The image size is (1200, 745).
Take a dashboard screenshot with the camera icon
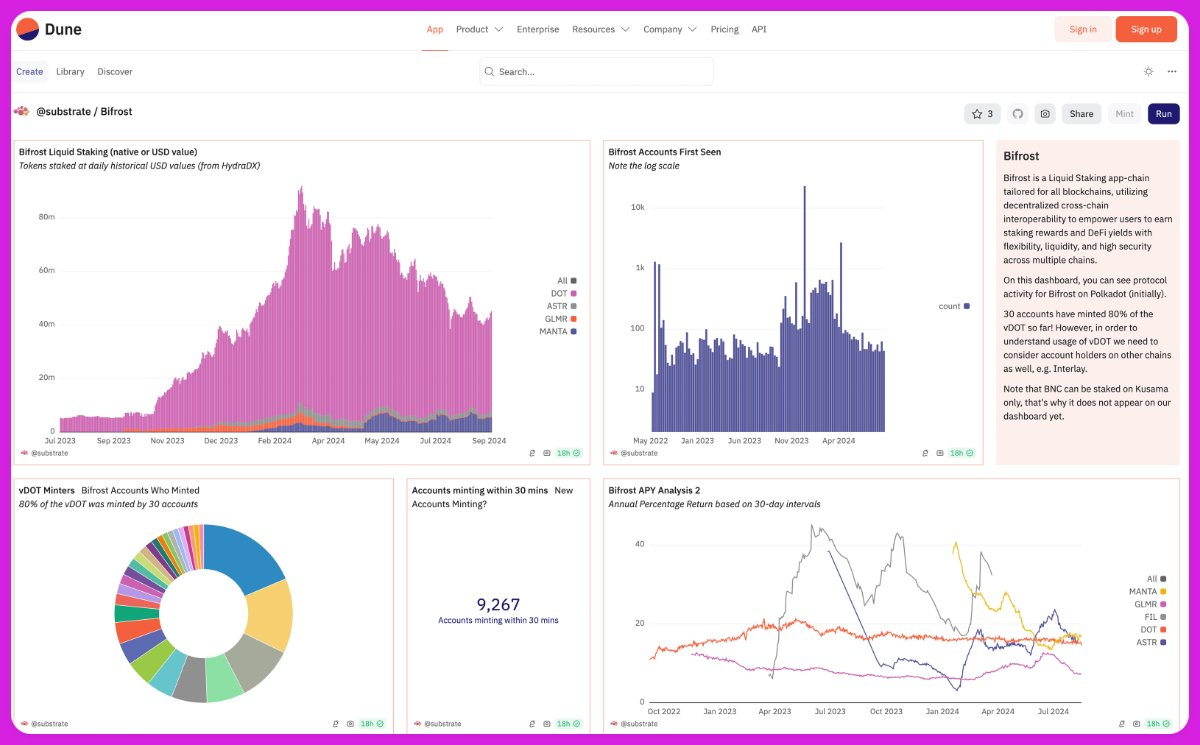1045,114
